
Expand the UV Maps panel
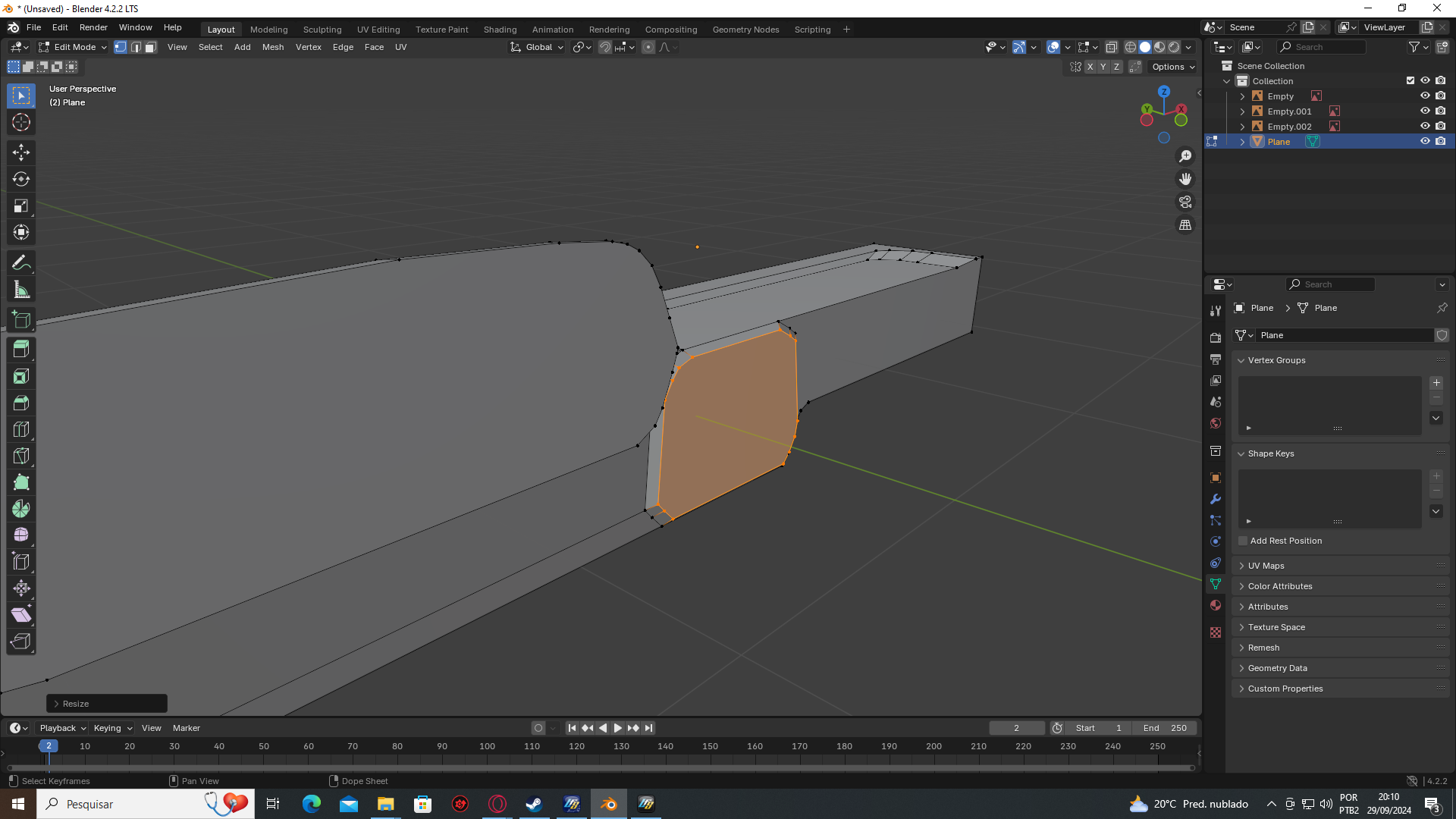click(1266, 566)
